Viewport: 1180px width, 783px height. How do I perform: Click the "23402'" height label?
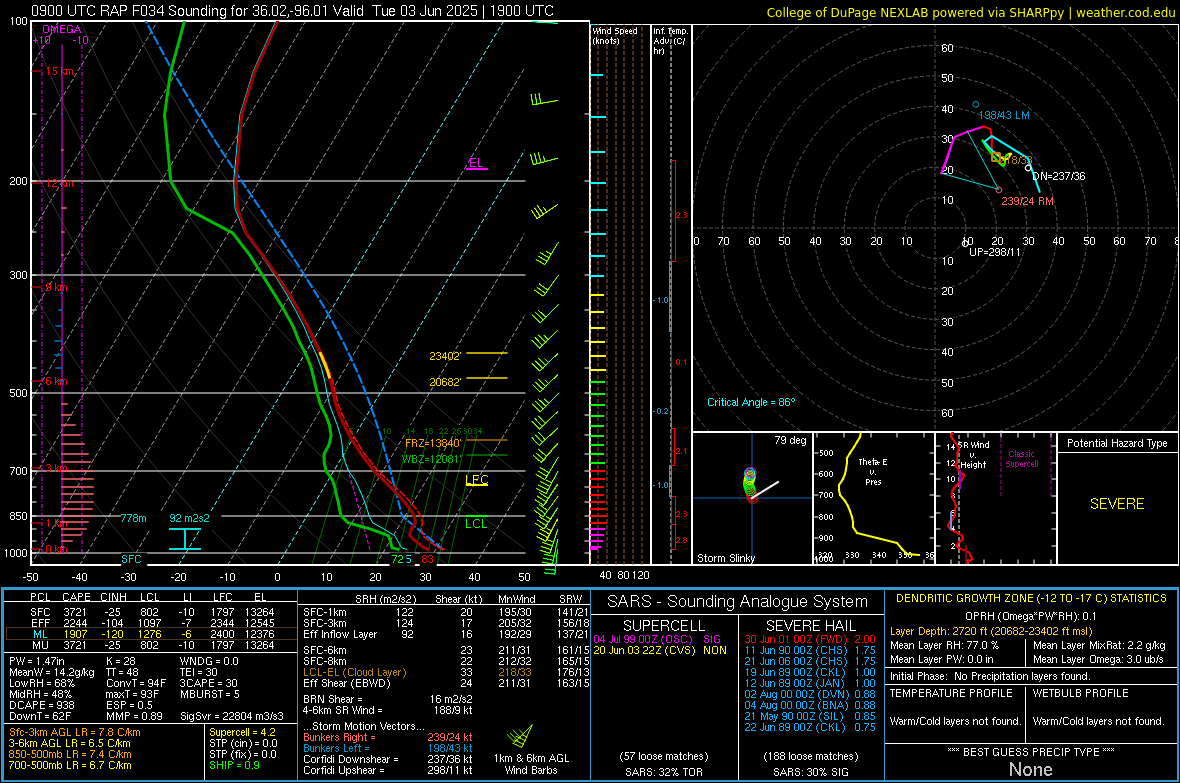(445, 356)
